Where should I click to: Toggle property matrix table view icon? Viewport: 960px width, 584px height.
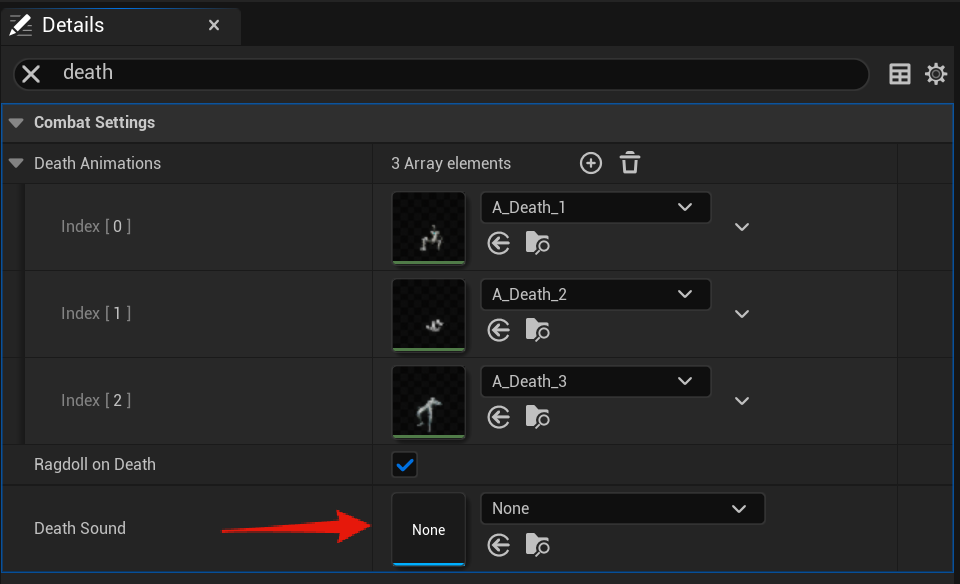point(900,73)
